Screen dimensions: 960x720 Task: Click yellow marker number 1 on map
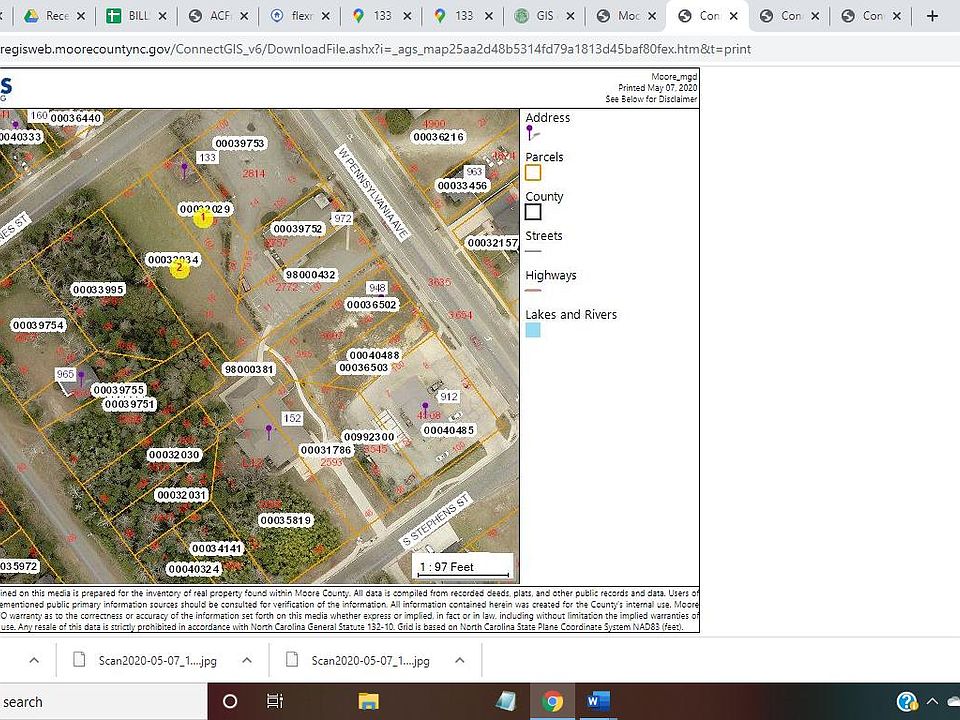(x=203, y=217)
